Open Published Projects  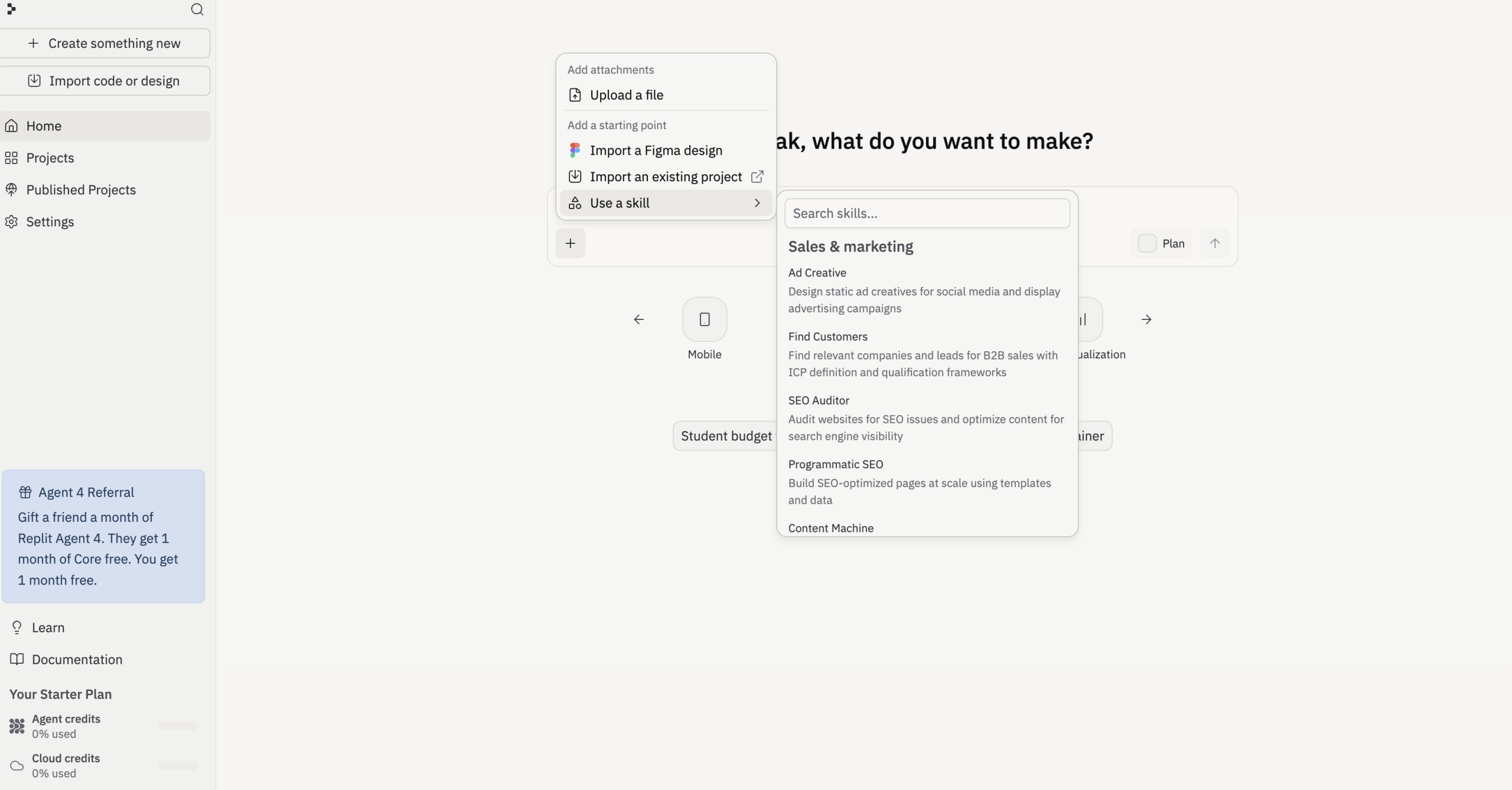click(81, 190)
